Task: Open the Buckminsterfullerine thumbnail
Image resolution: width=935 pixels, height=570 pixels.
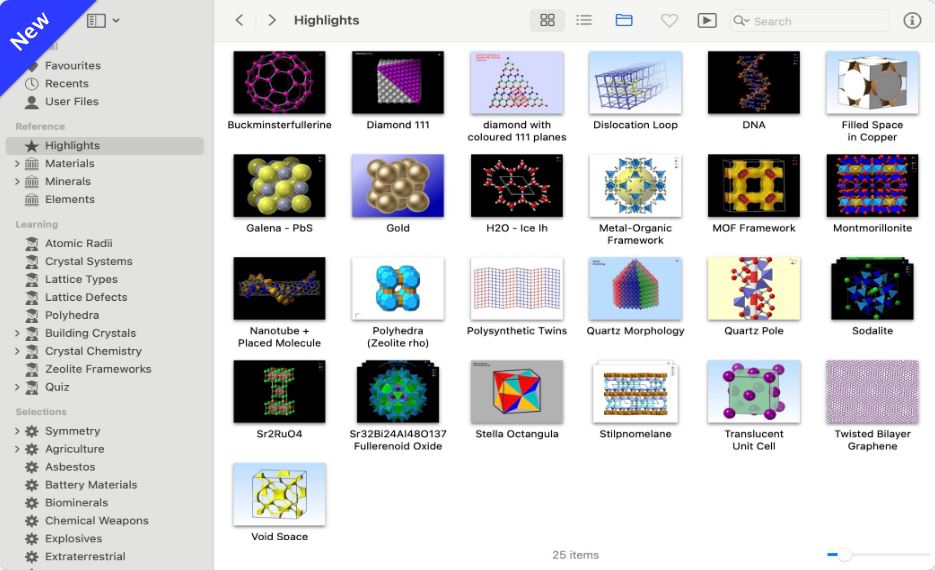Action: (x=279, y=82)
